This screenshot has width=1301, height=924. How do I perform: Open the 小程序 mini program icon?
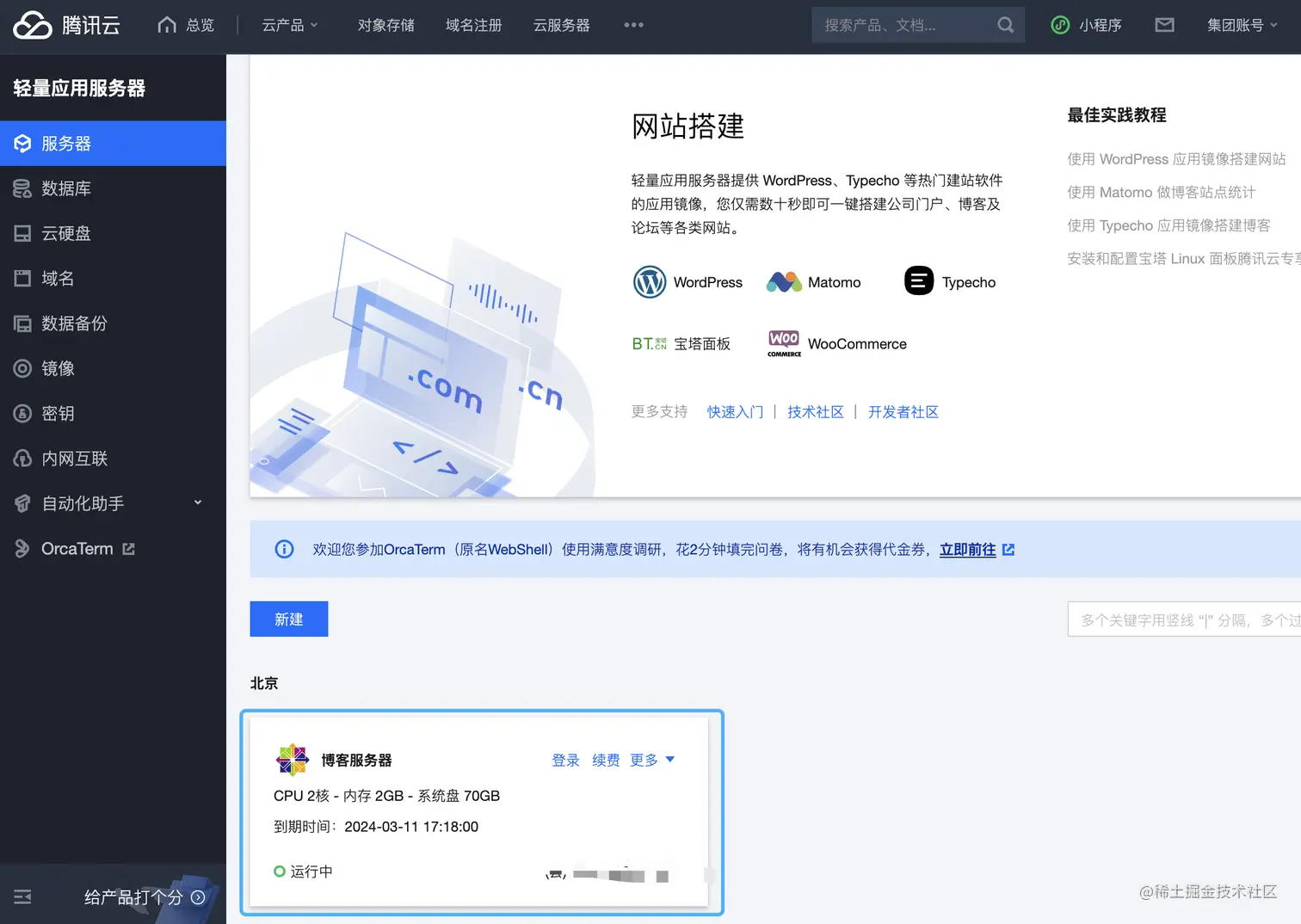[x=1060, y=25]
